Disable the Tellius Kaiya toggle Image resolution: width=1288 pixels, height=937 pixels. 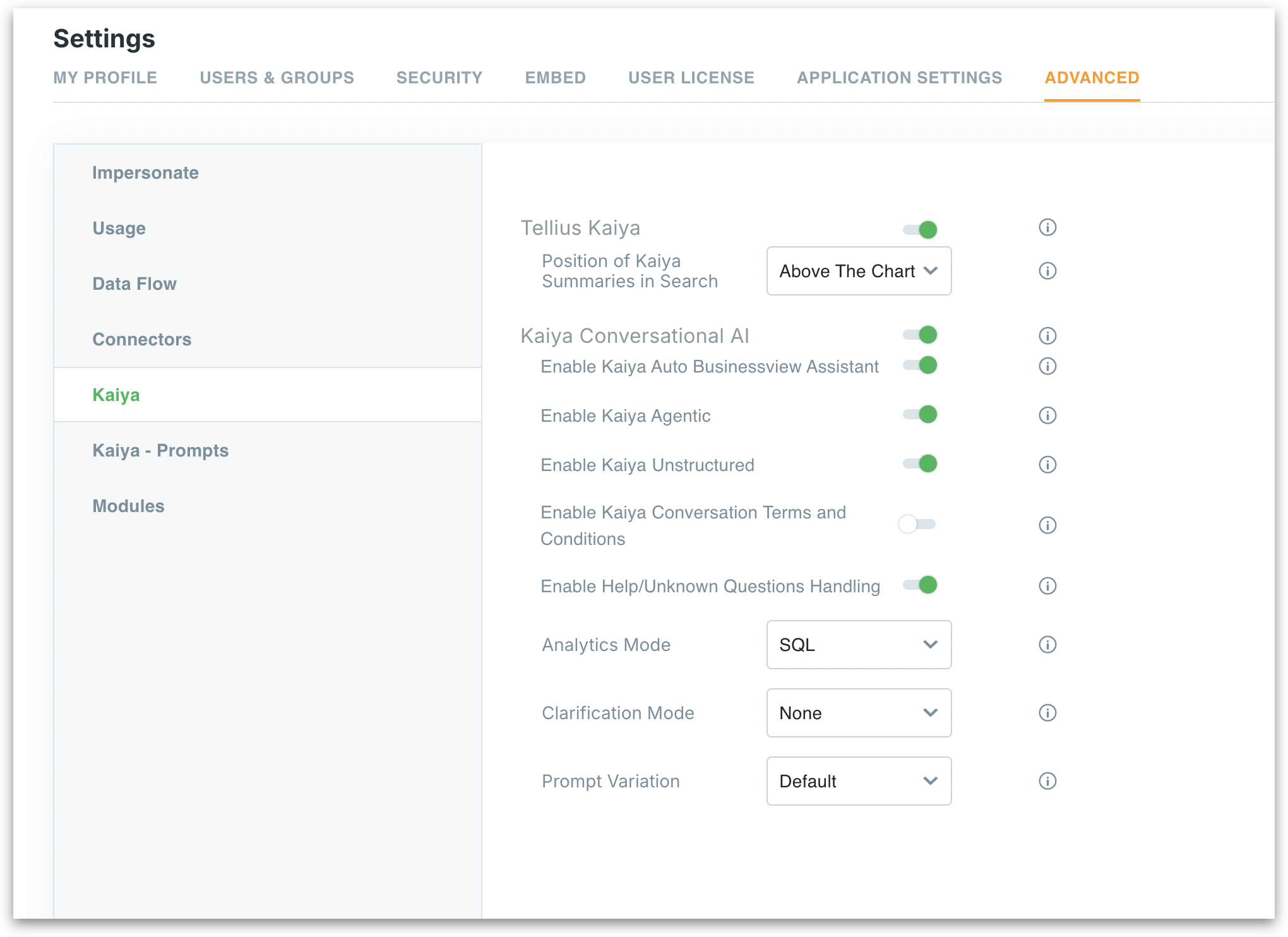tap(921, 229)
